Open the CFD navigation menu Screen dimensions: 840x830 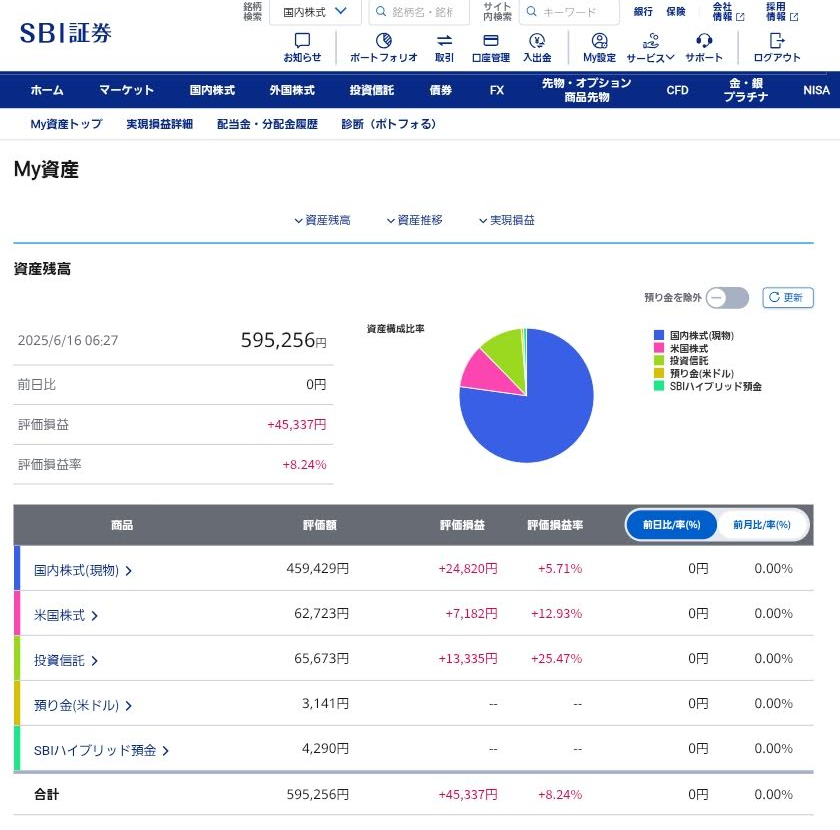tap(677, 90)
